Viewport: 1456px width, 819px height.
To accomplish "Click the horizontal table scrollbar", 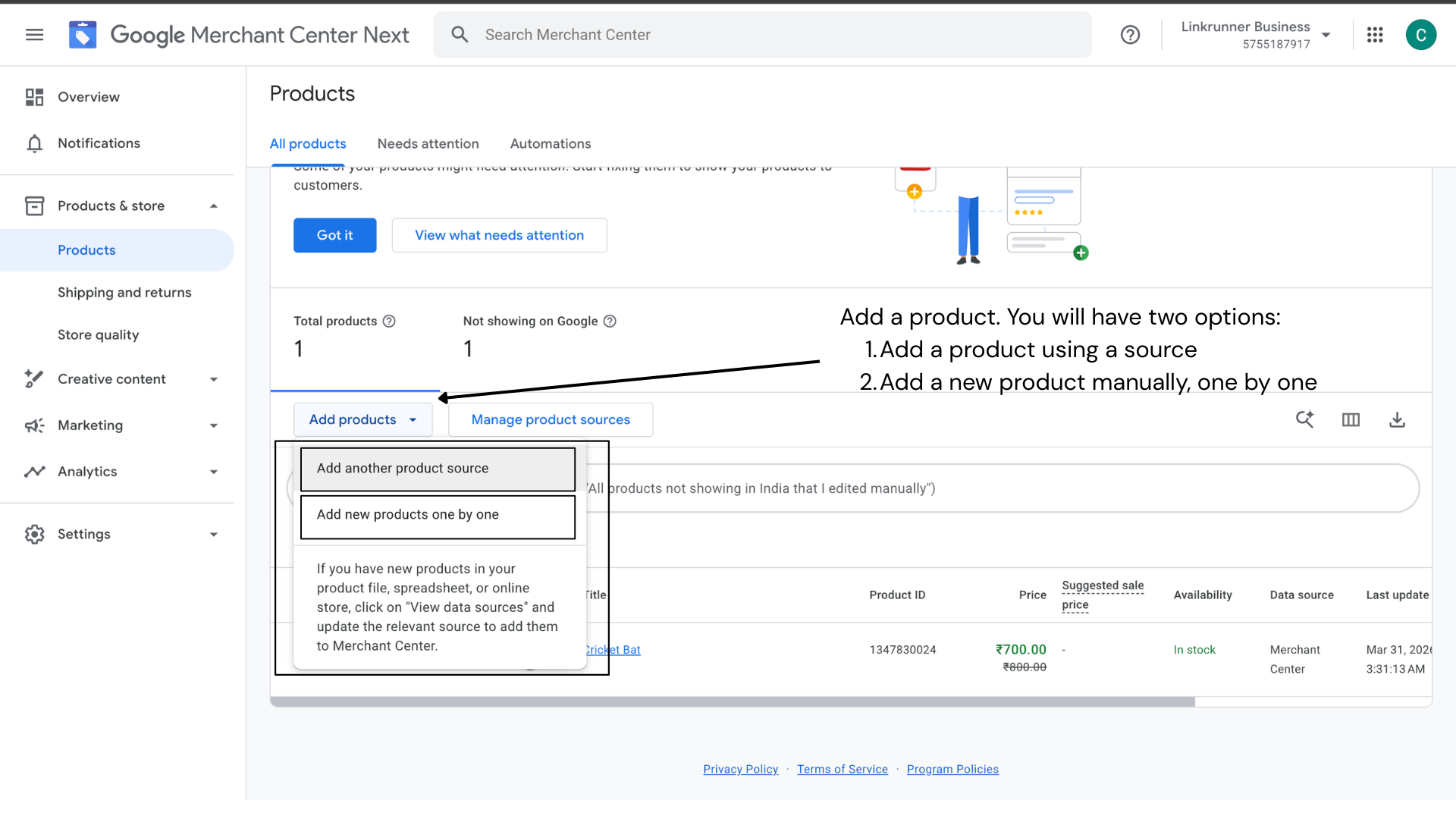I will [x=733, y=701].
